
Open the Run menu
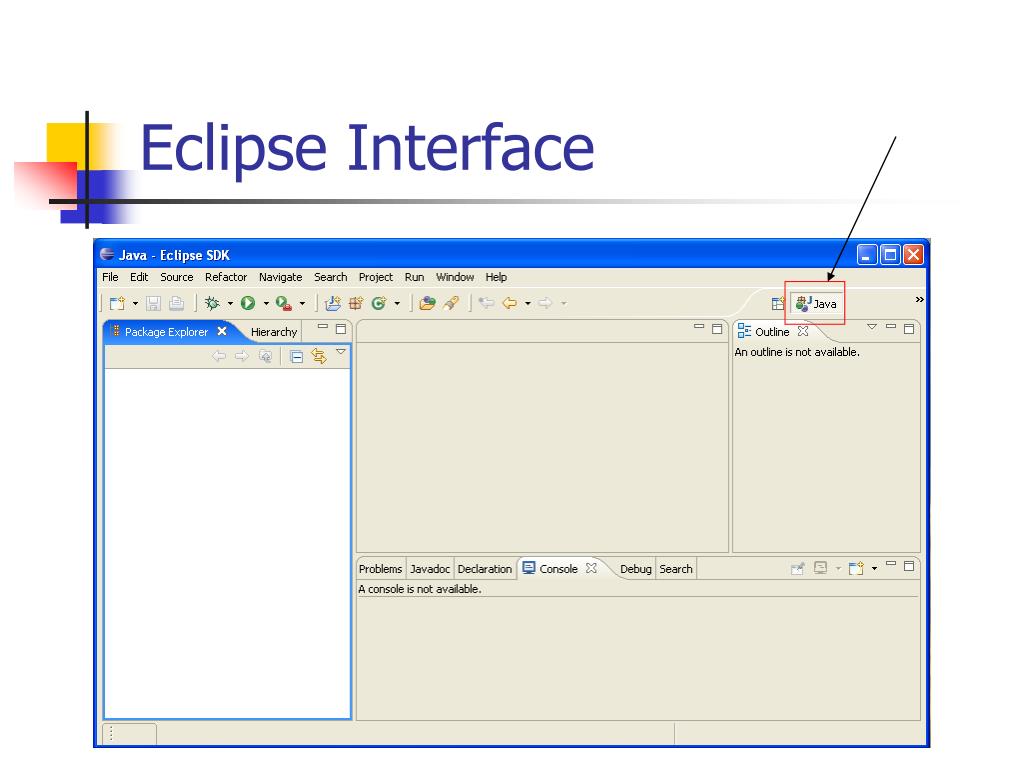414,277
